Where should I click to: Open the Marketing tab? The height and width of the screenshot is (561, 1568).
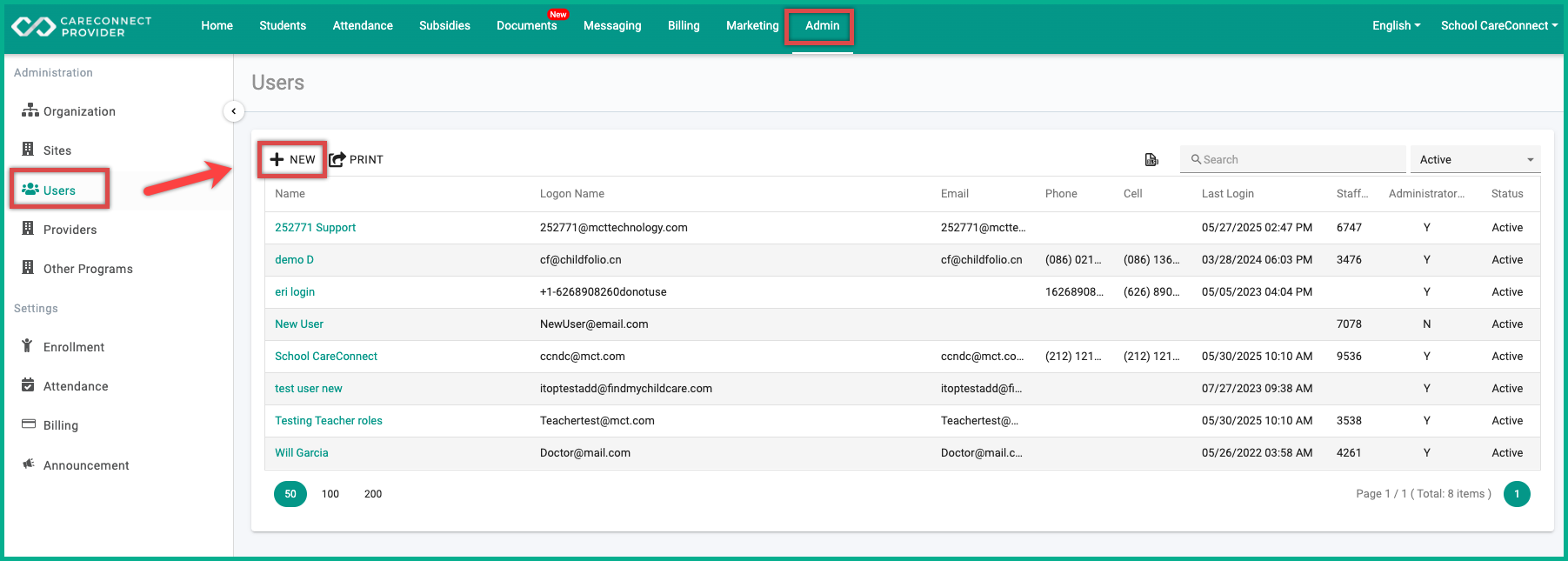pos(752,25)
